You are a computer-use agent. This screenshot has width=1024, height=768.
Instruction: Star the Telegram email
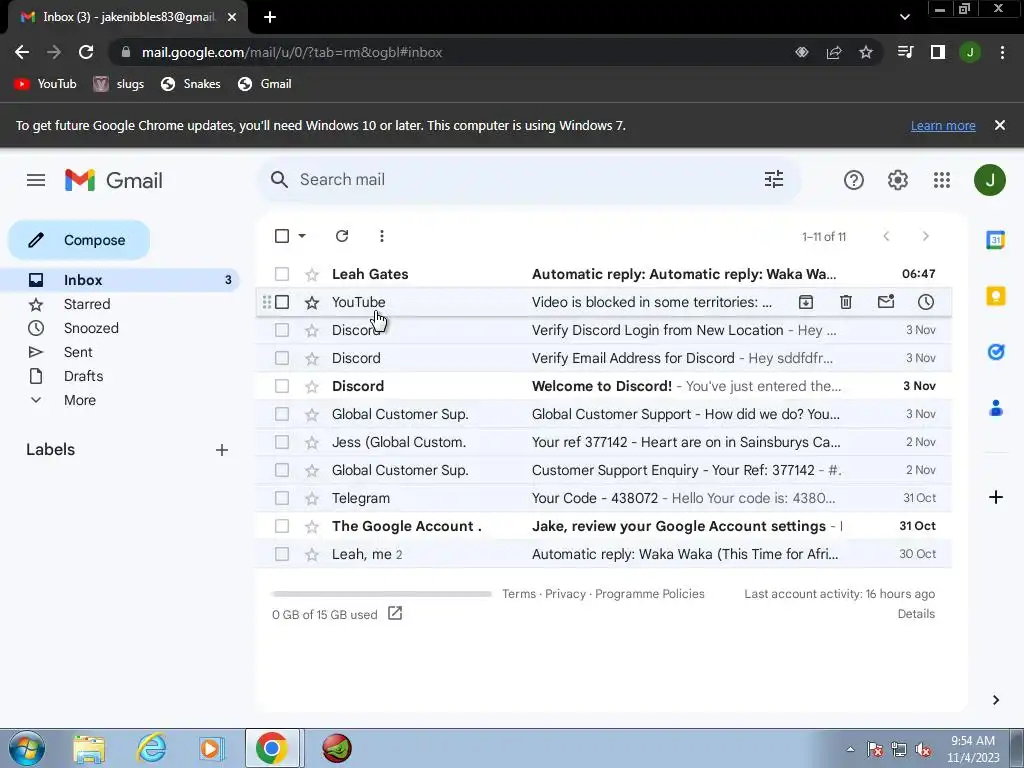pos(312,498)
